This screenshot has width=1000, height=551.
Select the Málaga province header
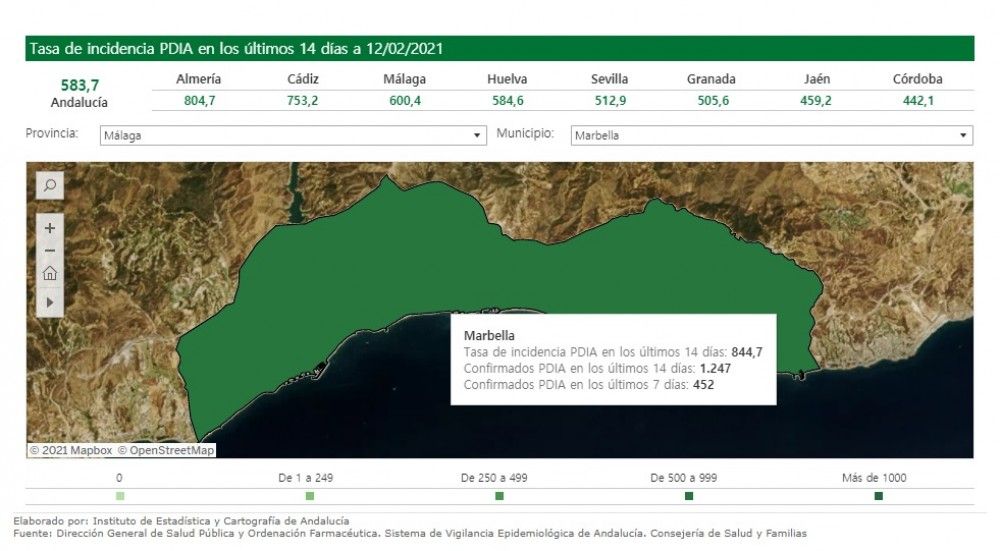tap(404, 79)
